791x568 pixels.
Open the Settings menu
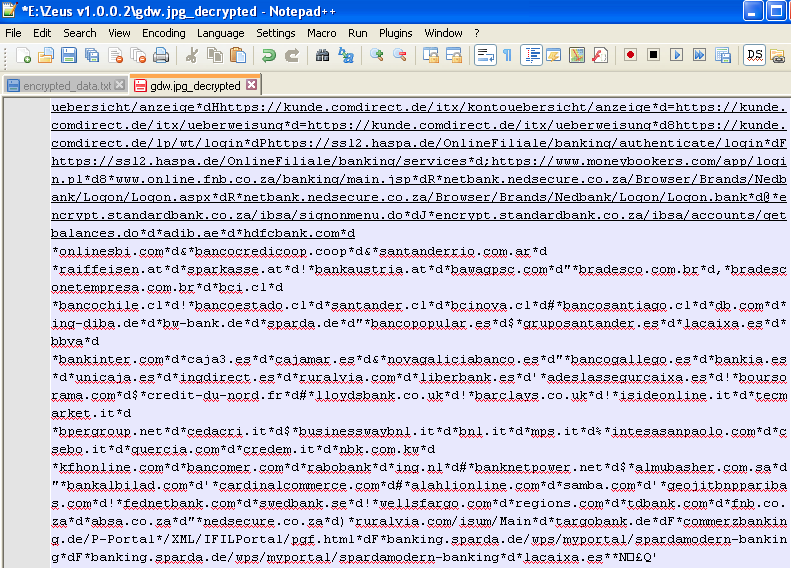click(x=275, y=33)
